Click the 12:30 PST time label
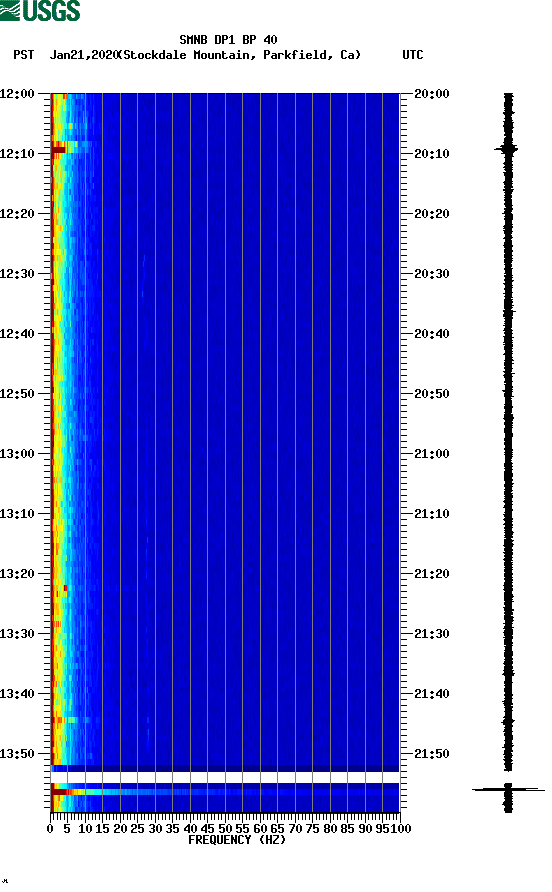Image resolution: width=552 pixels, height=892 pixels. 17,274
